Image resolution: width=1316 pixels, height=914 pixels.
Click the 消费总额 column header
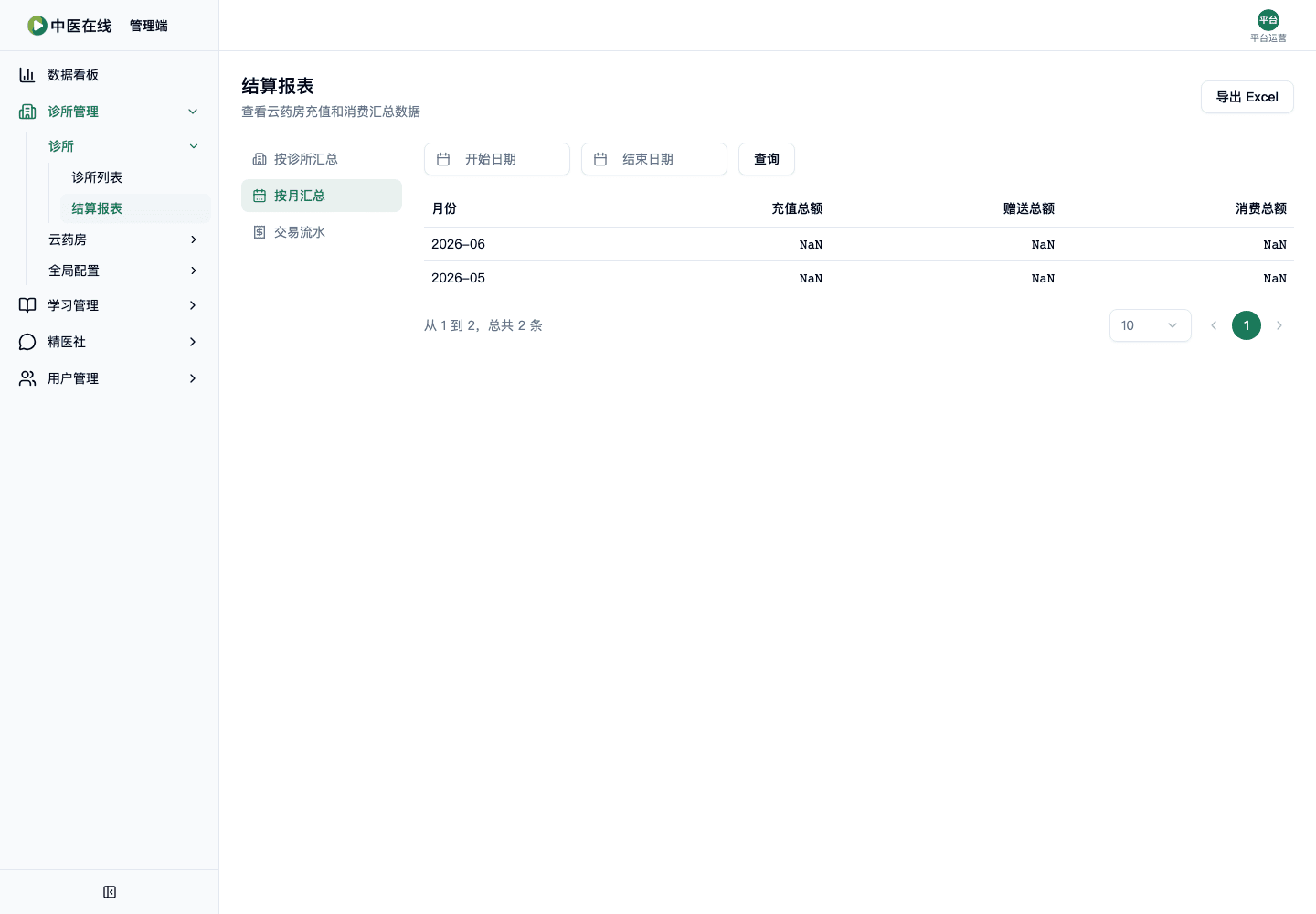click(1261, 208)
